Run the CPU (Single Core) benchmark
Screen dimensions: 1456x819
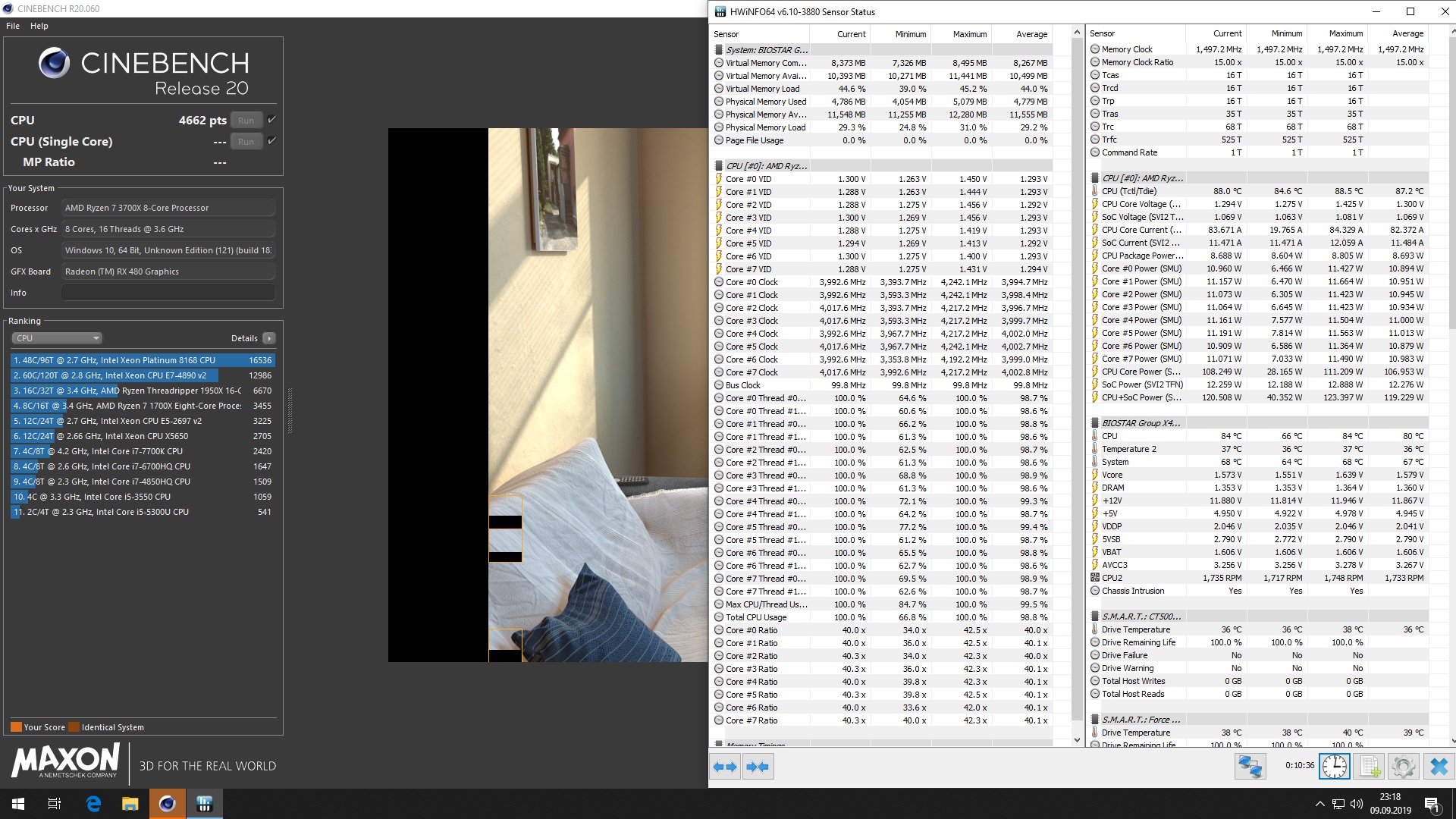pos(246,142)
